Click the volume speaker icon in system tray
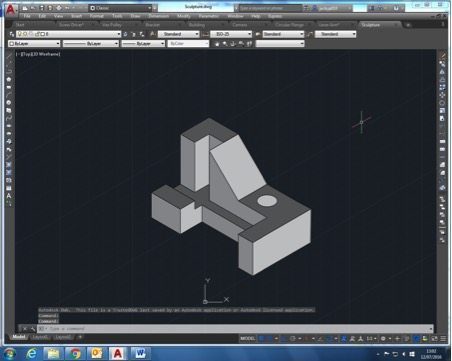Viewport: 452px width, 361px height. tap(404, 354)
